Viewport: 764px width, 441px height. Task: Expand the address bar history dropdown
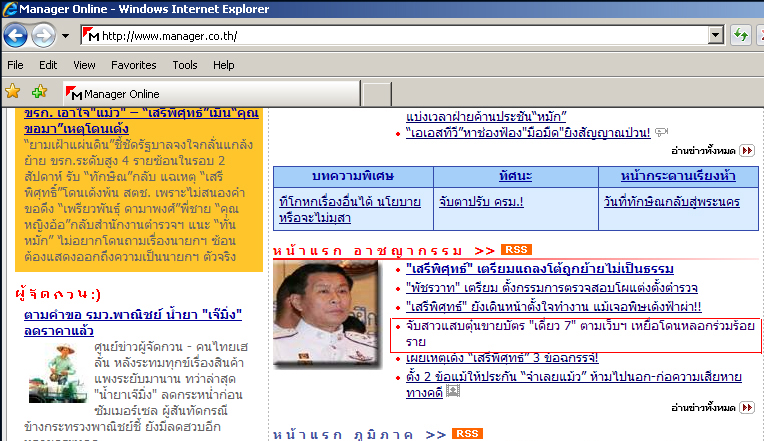point(715,36)
